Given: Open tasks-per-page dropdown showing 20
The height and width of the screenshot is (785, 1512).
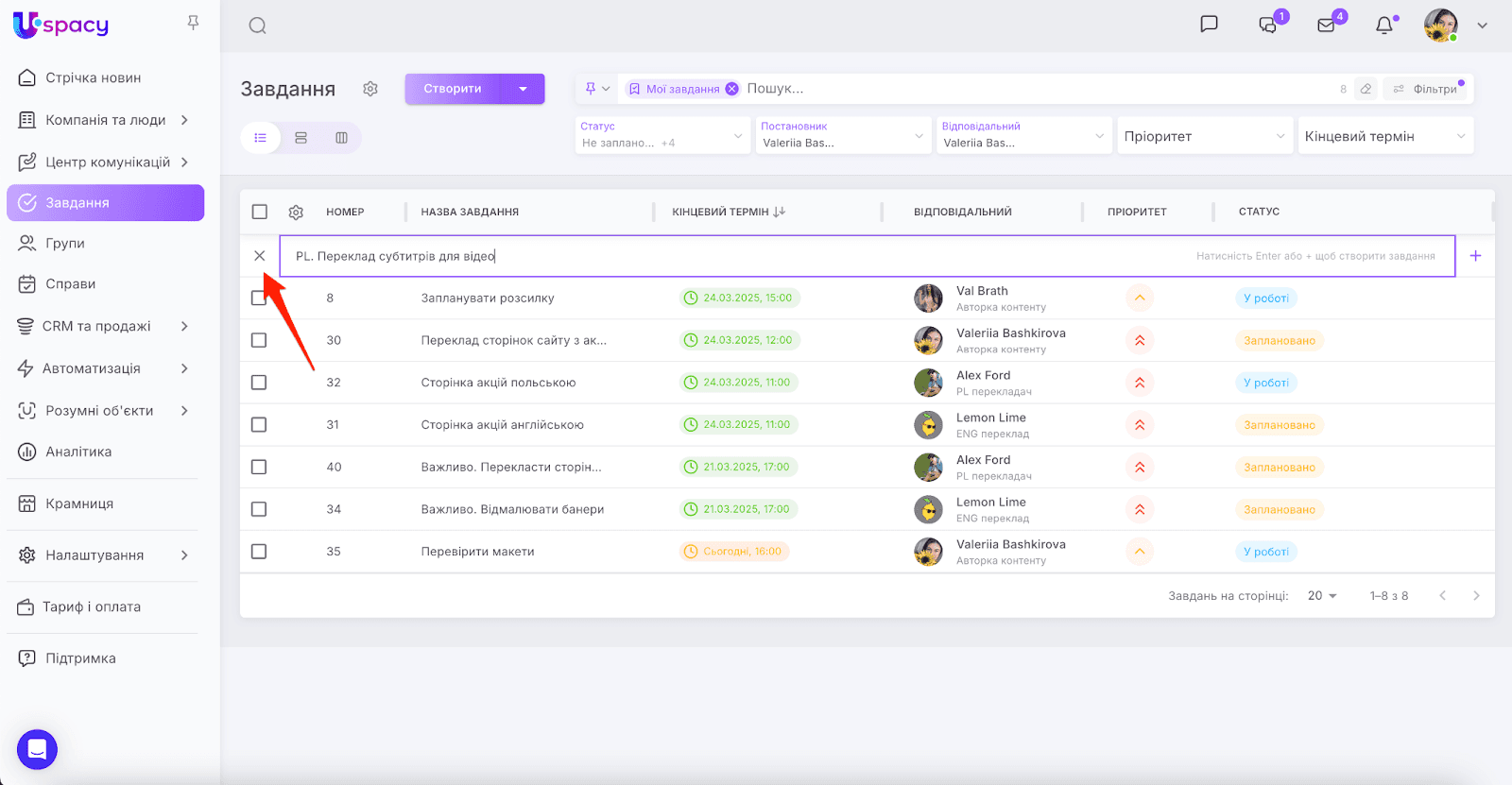Looking at the screenshot, I should [1322, 596].
